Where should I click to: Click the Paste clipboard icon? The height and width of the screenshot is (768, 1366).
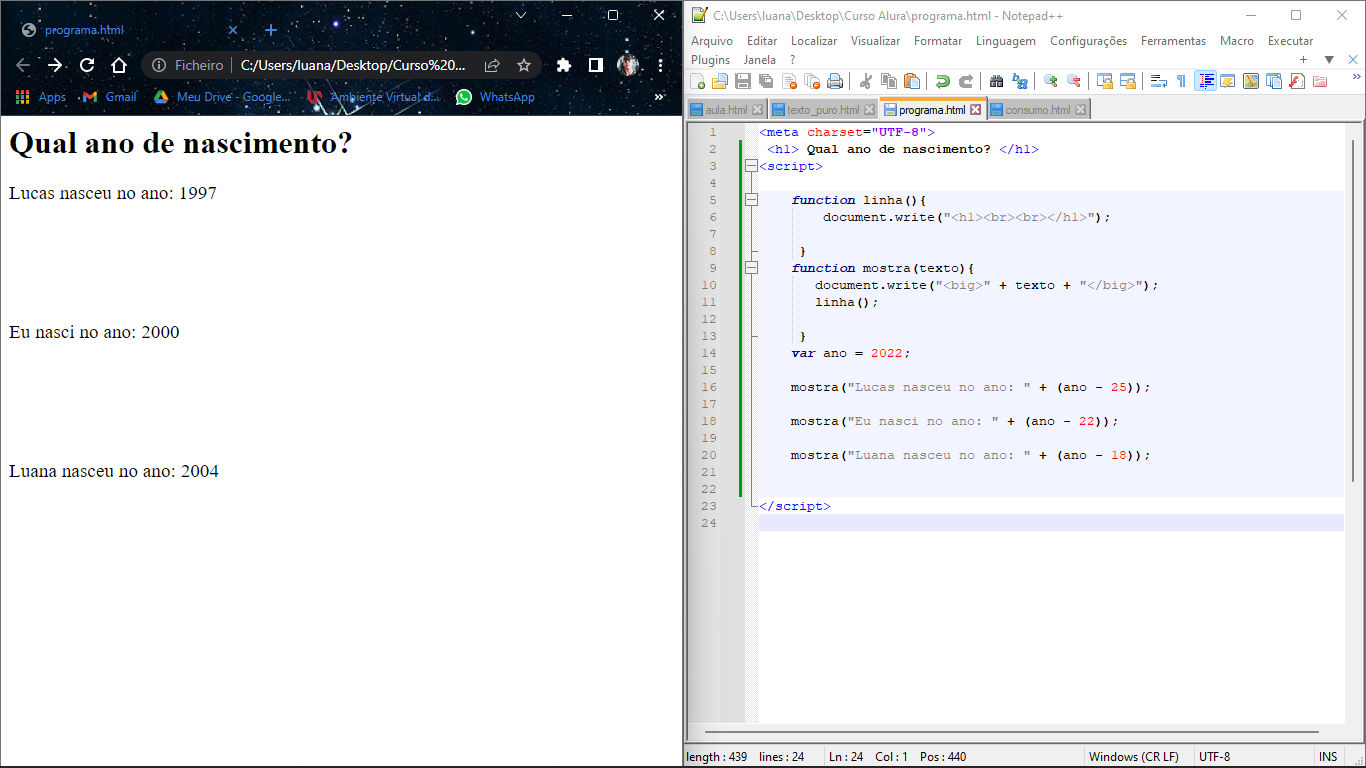912,81
